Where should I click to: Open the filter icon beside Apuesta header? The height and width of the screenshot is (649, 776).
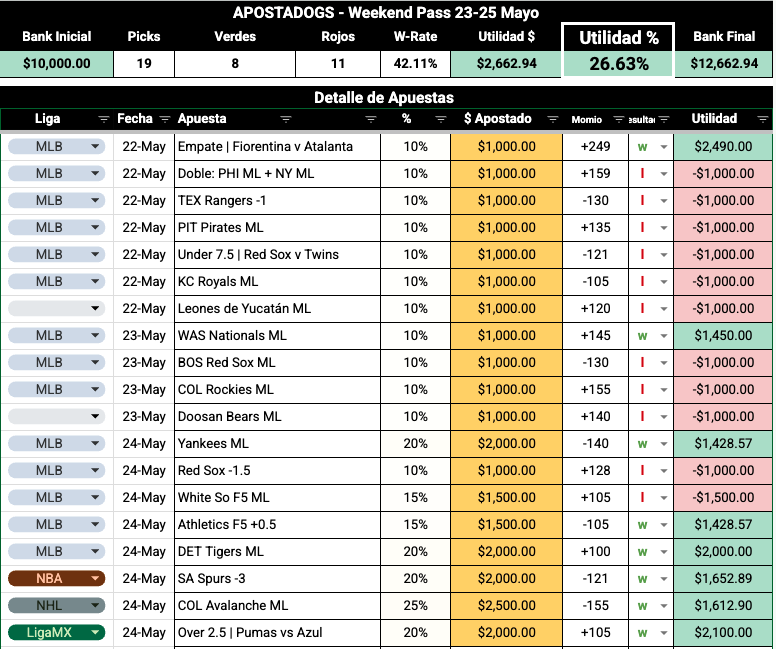(286, 119)
